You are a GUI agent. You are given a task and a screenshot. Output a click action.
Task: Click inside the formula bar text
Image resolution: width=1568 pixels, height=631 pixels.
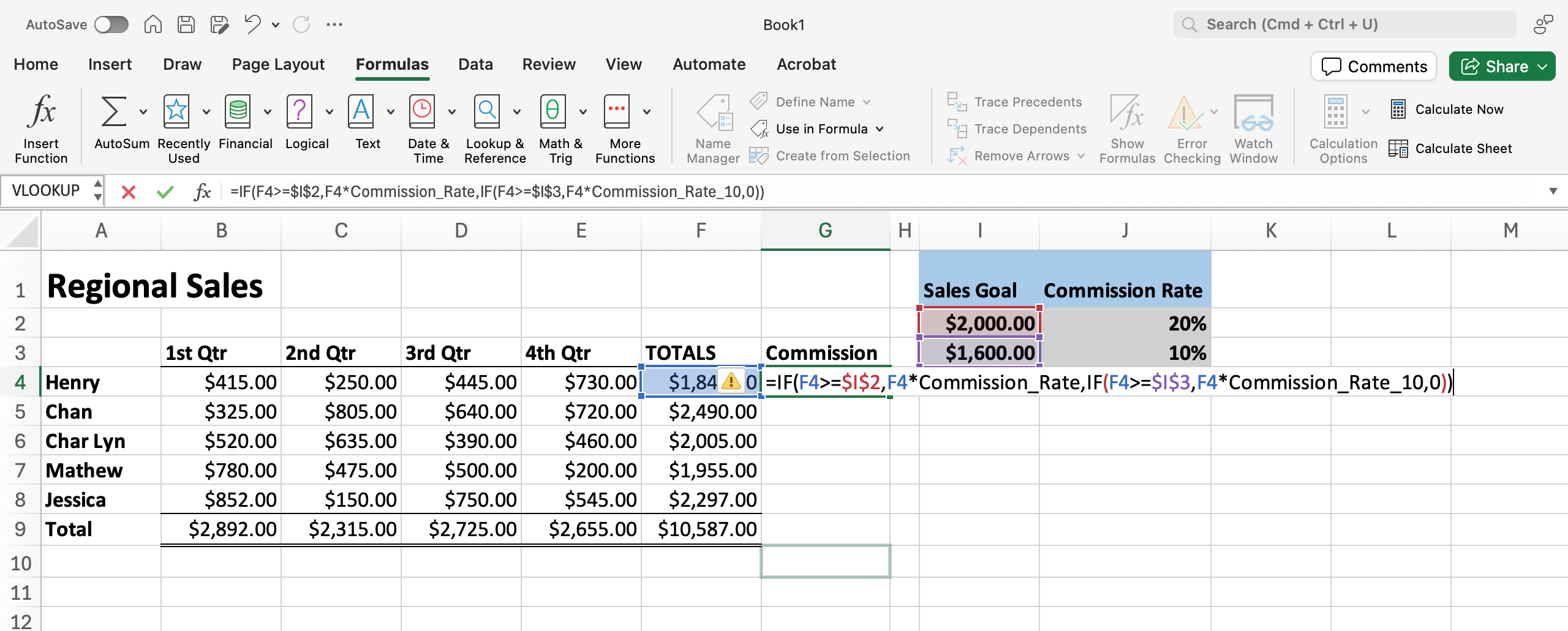pos(497,192)
